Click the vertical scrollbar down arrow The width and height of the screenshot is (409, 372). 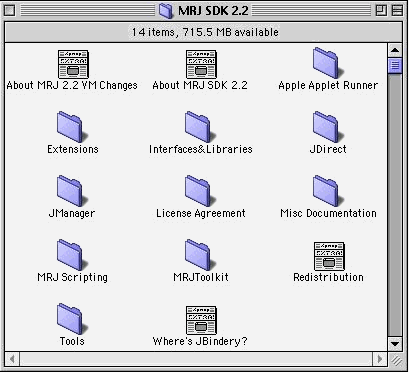click(395, 343)
